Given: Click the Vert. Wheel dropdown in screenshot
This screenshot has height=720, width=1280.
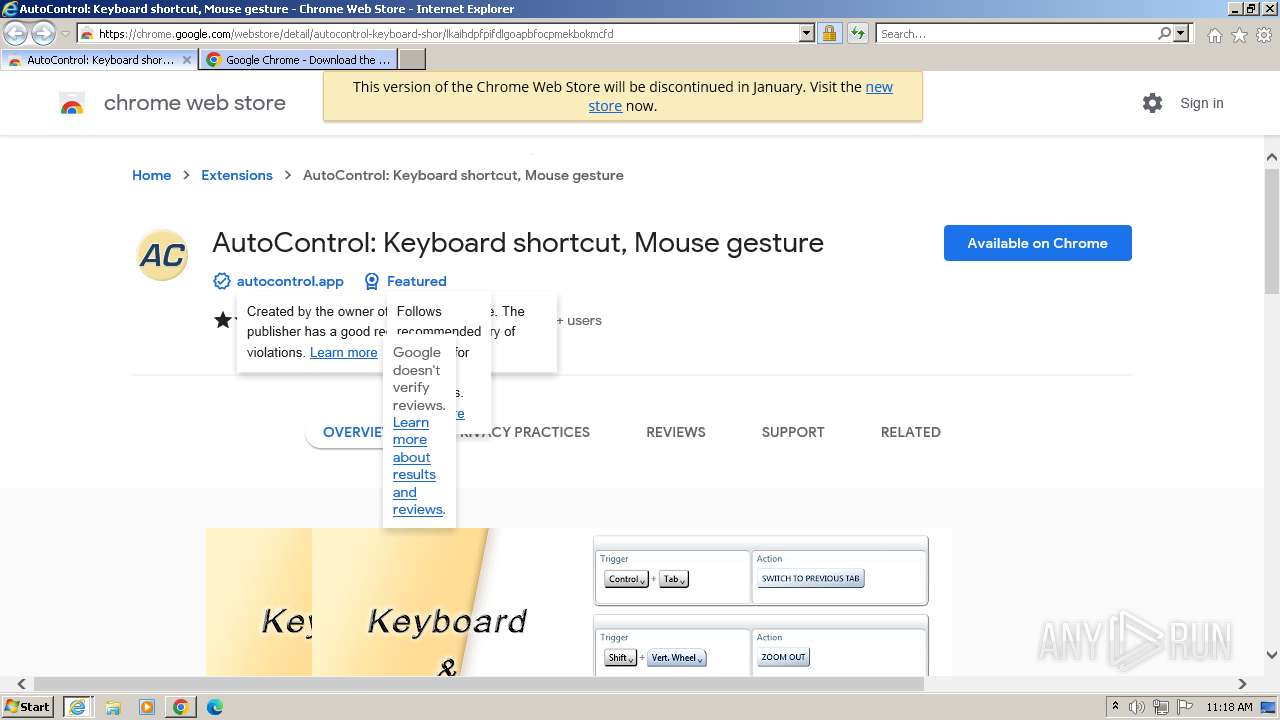Looking at the screenshot, I should pos(676,657).
